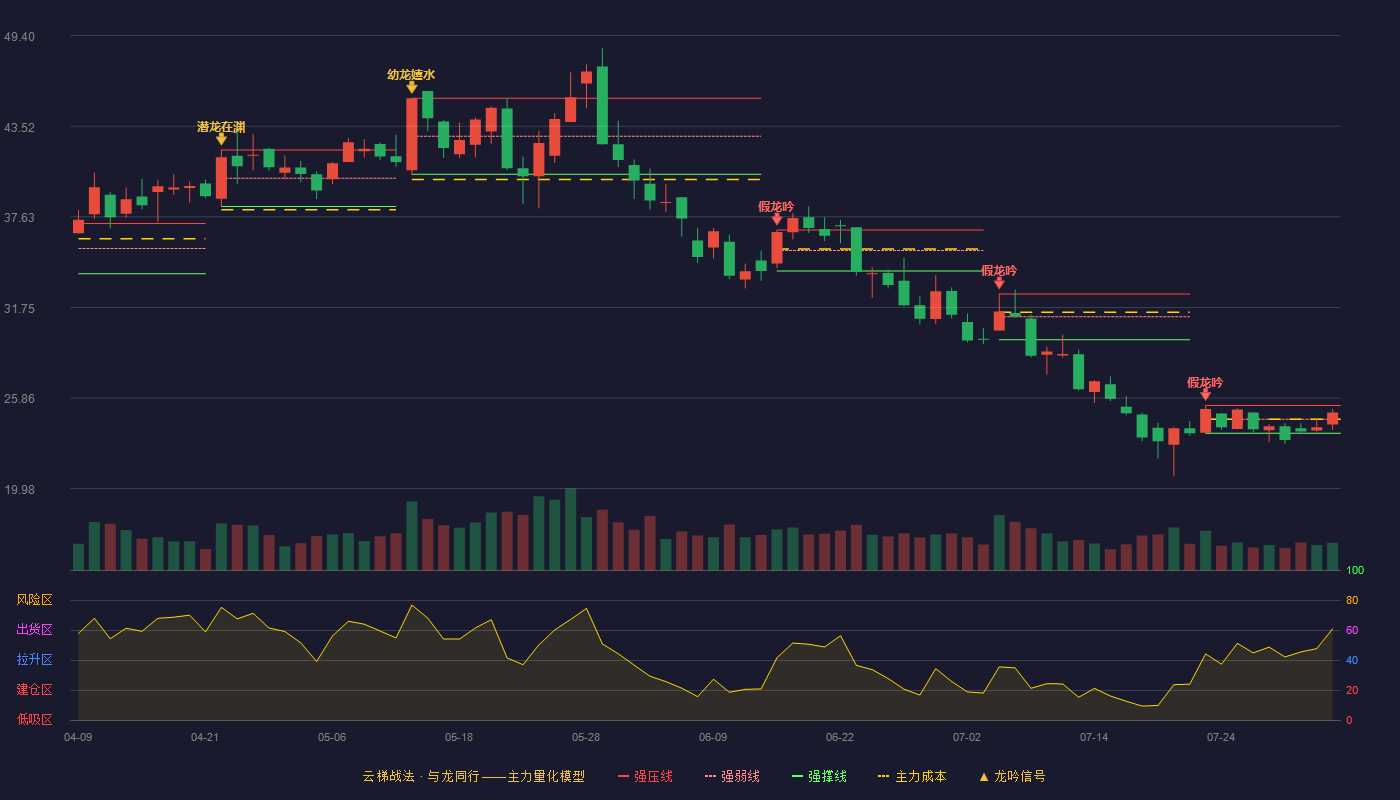The image size is (1400, 800).
Task: Toggle the 龙吟信号 legend entry
Action: click(1012, 776)
